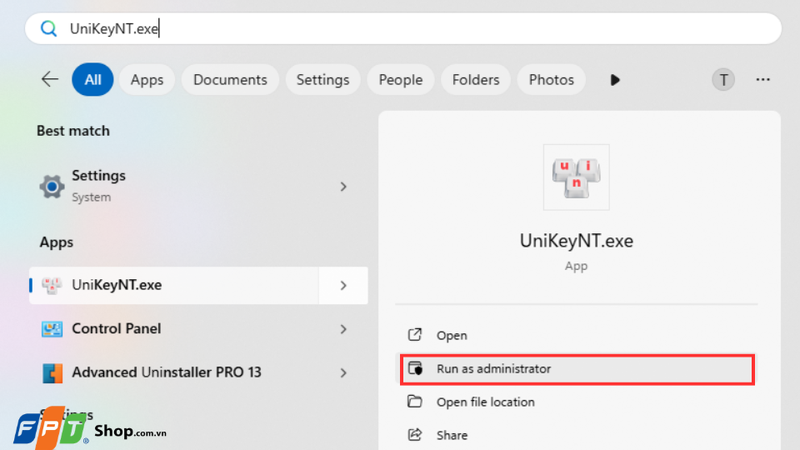The width and height of the screenshot is (800, 450).
Task: Click the UniKeyNT.exe title in preview pane
Action: (x=576, y=240)
